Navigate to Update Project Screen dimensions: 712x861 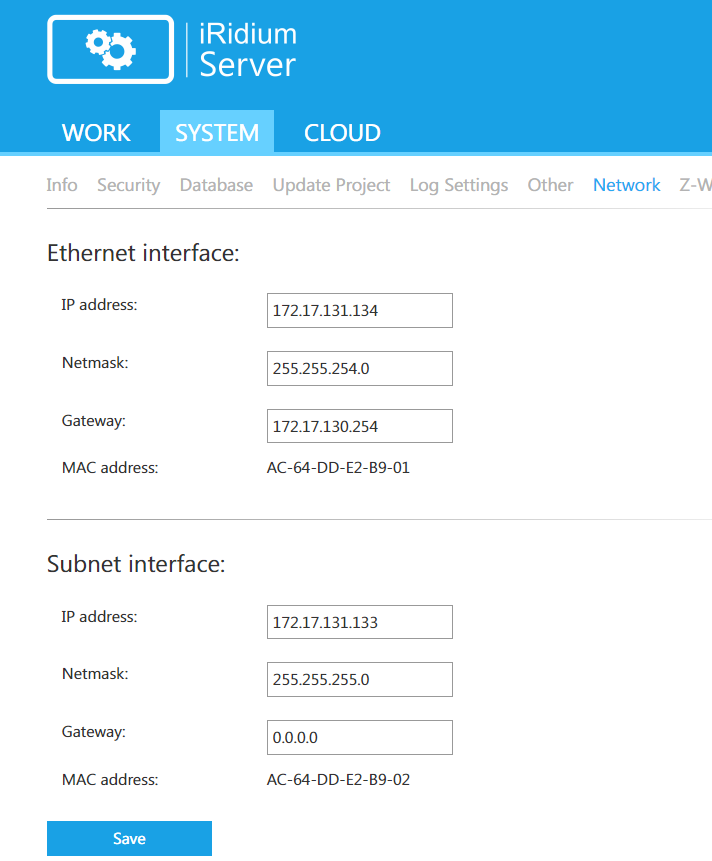click(331, 185)
